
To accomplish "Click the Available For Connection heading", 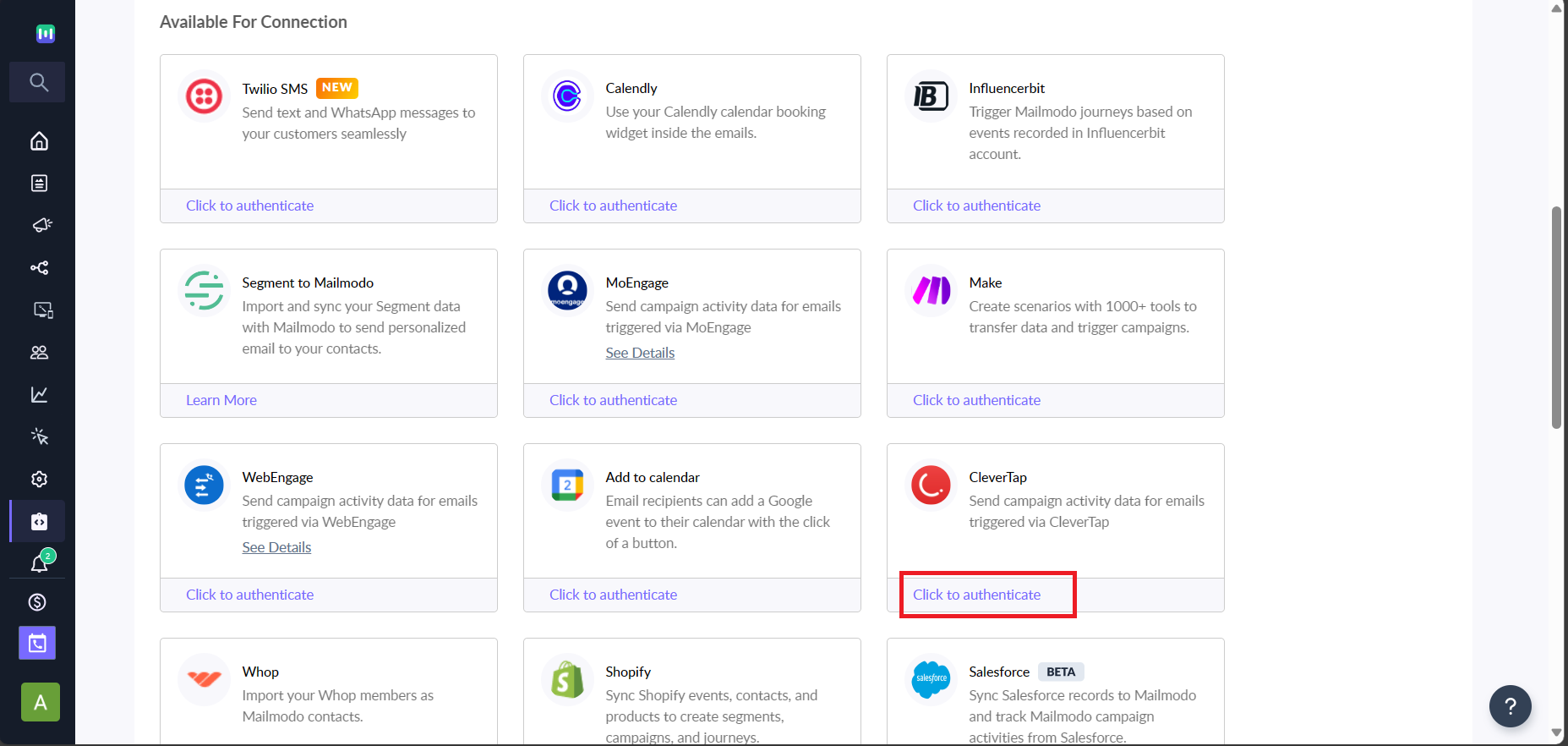I will pos(254,22).
